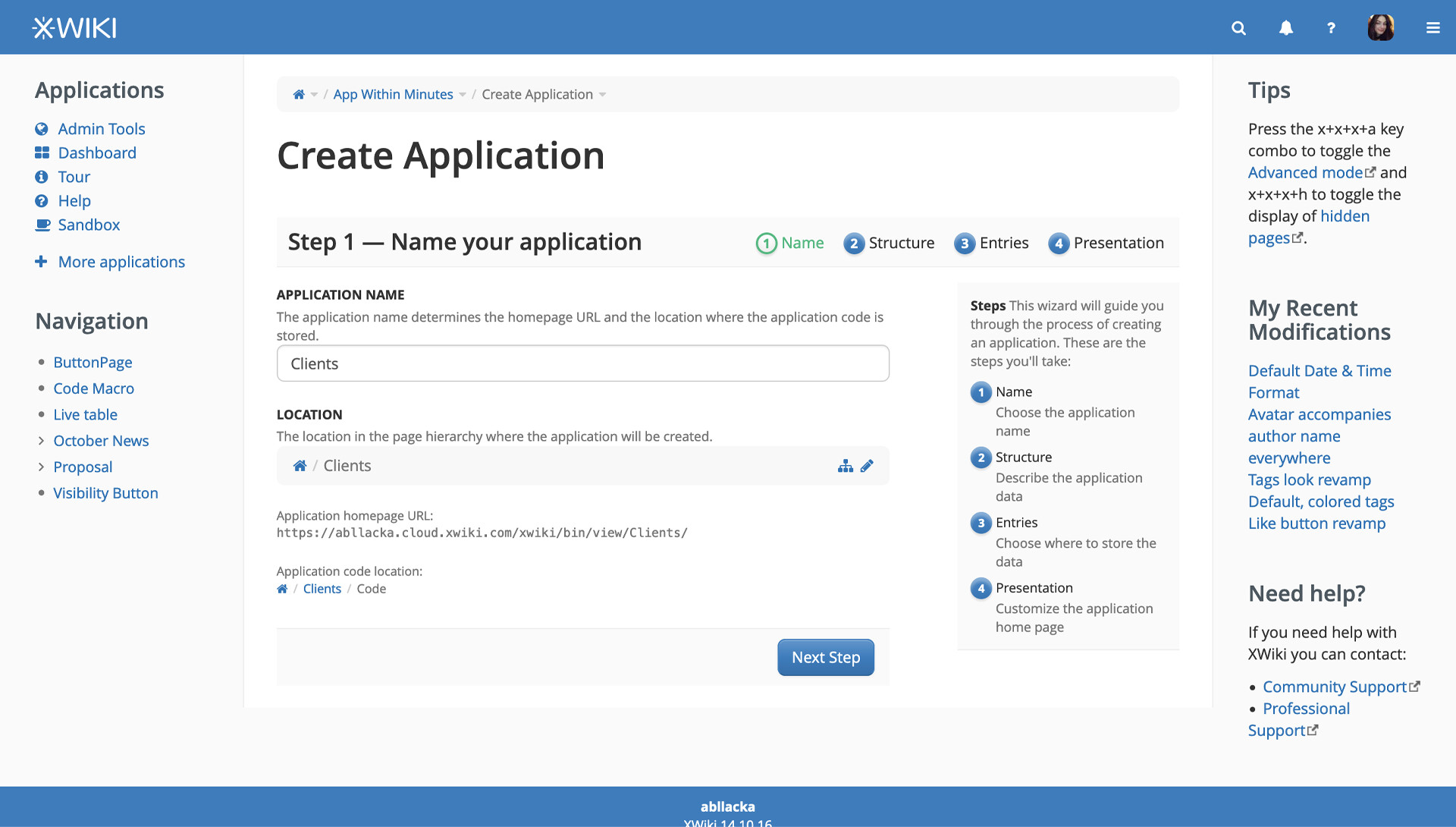Click the home icon in breadcrumb
Image resolution: width=1456 pixels, height=827 pixels.
[299, 94]
